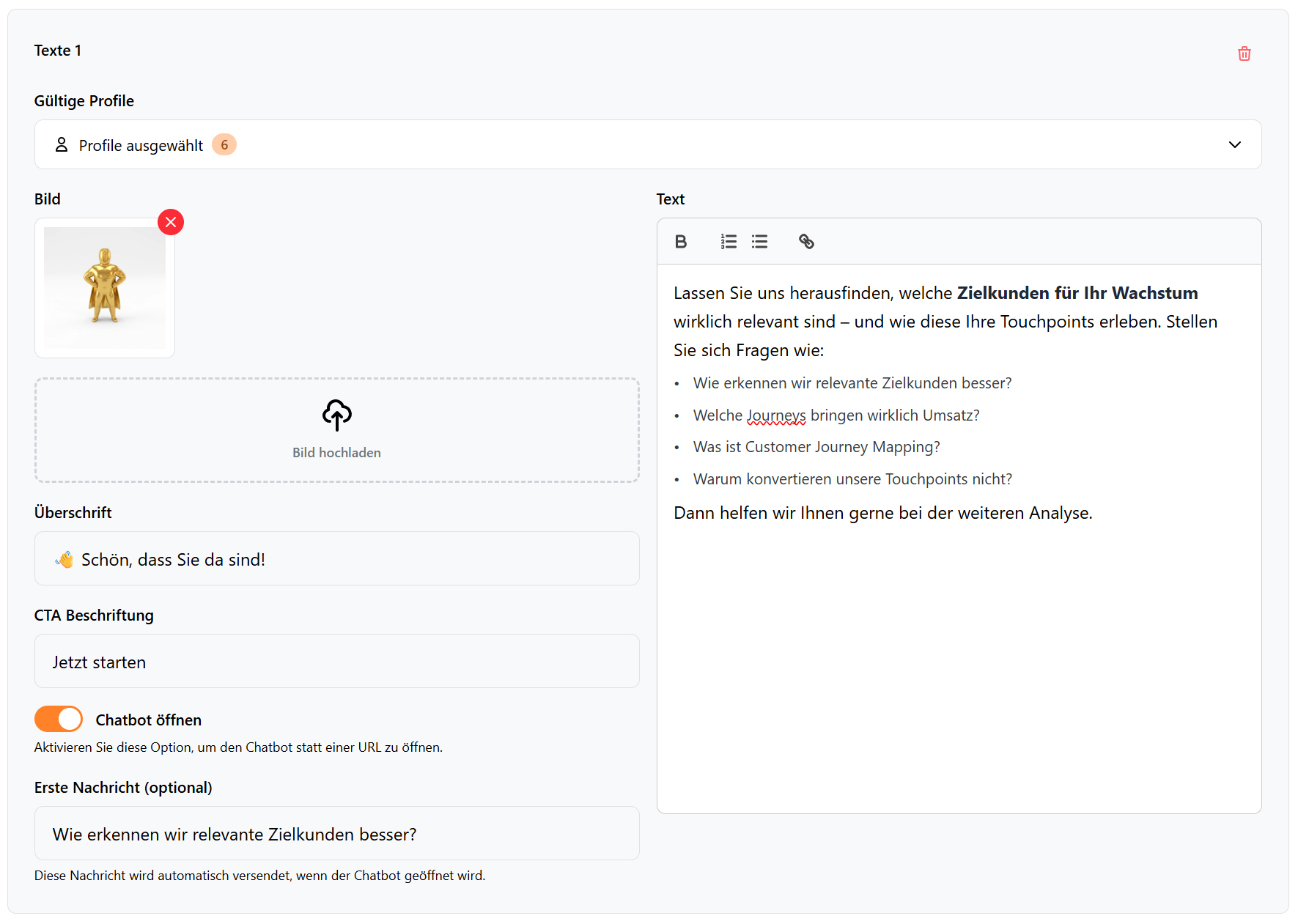The height and width of the screenshot is (924, 1298).
Task: Click the waving hand emoji in headline
Action: coord(64,560)
